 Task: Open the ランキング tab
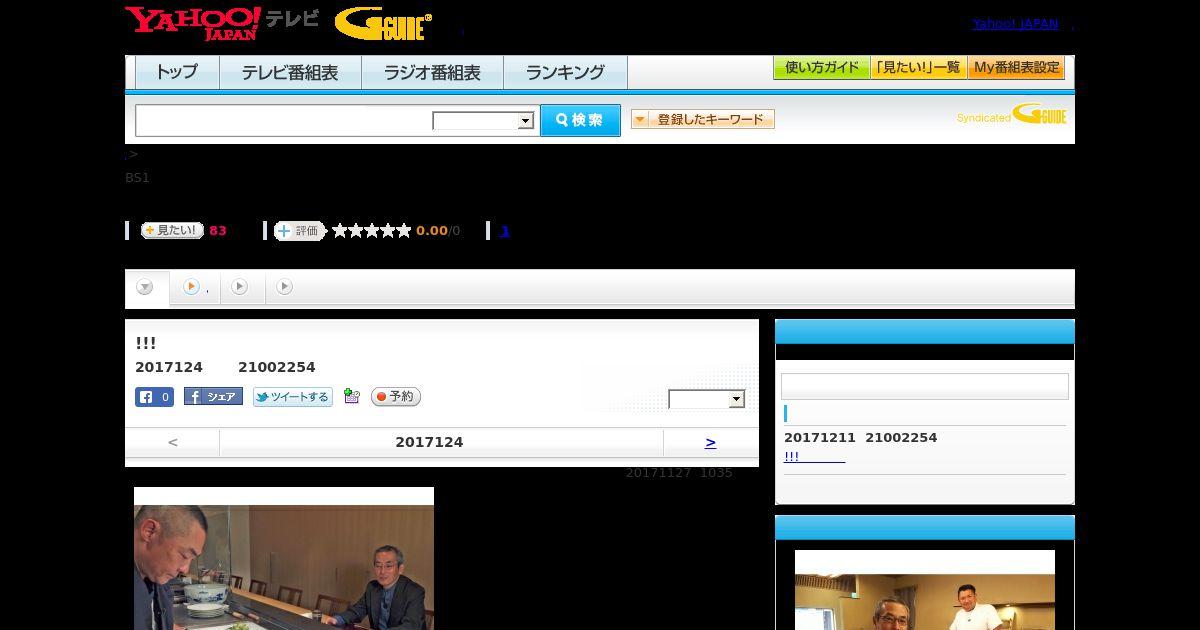click(x=565, y=72)
